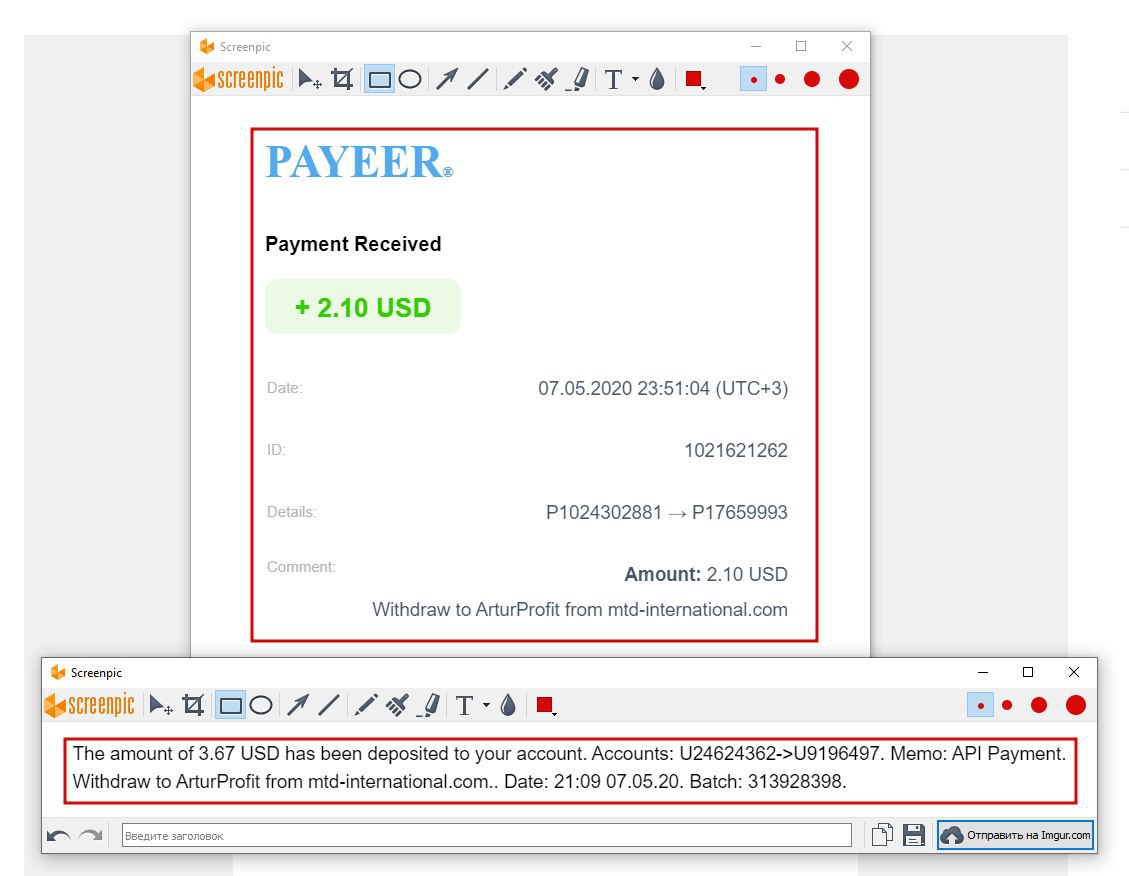Choose rectangle tool in bottom Screenpic window
This screenshot has height=876, width=1129.
tap(230, 705)
